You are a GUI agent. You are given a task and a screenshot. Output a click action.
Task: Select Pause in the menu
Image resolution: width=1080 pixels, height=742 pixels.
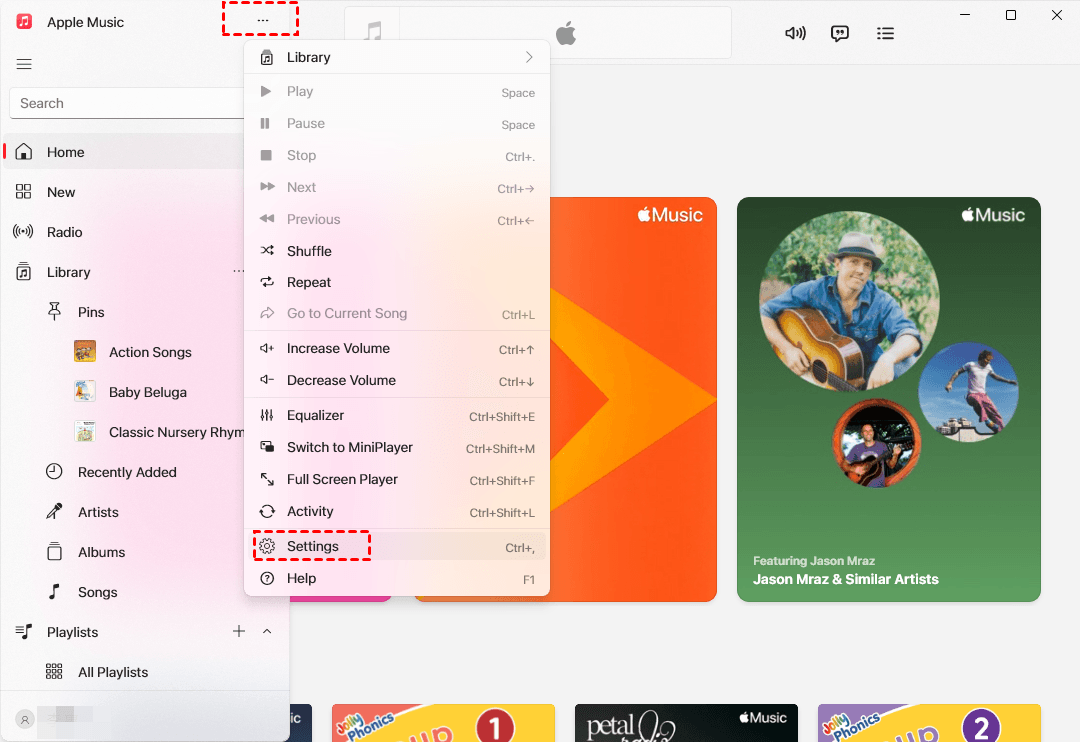(x=397, y=123)
